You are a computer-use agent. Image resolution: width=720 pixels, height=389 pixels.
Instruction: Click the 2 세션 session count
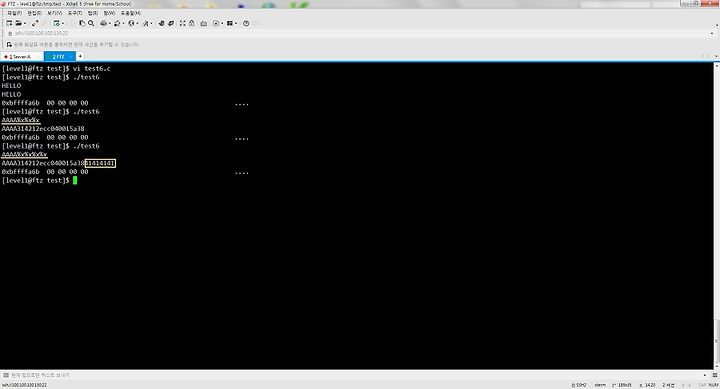click(x=668, y=385)
